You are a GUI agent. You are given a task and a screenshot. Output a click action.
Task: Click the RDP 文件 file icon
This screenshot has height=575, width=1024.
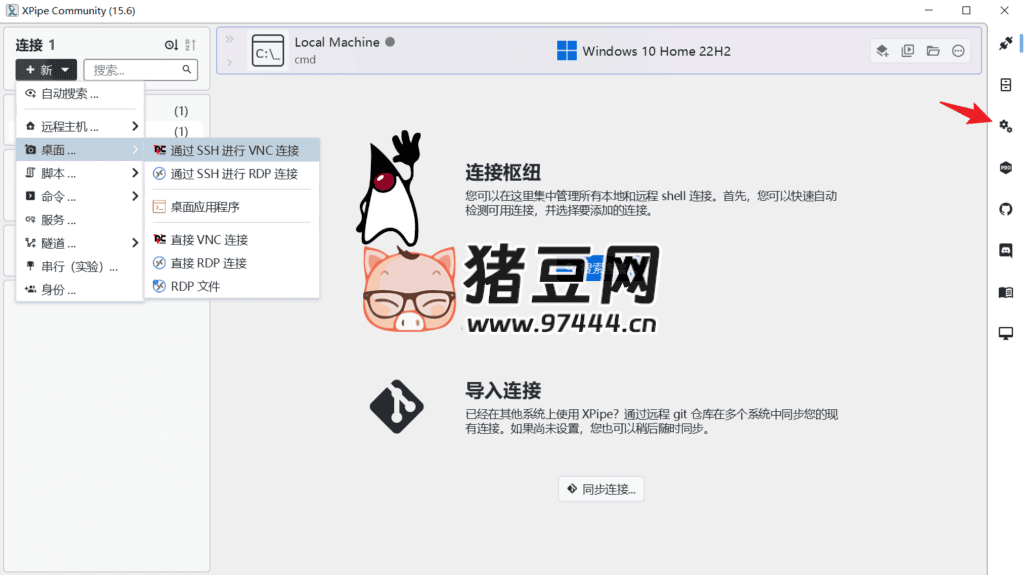pyautogui.click(x=159, y=286)
